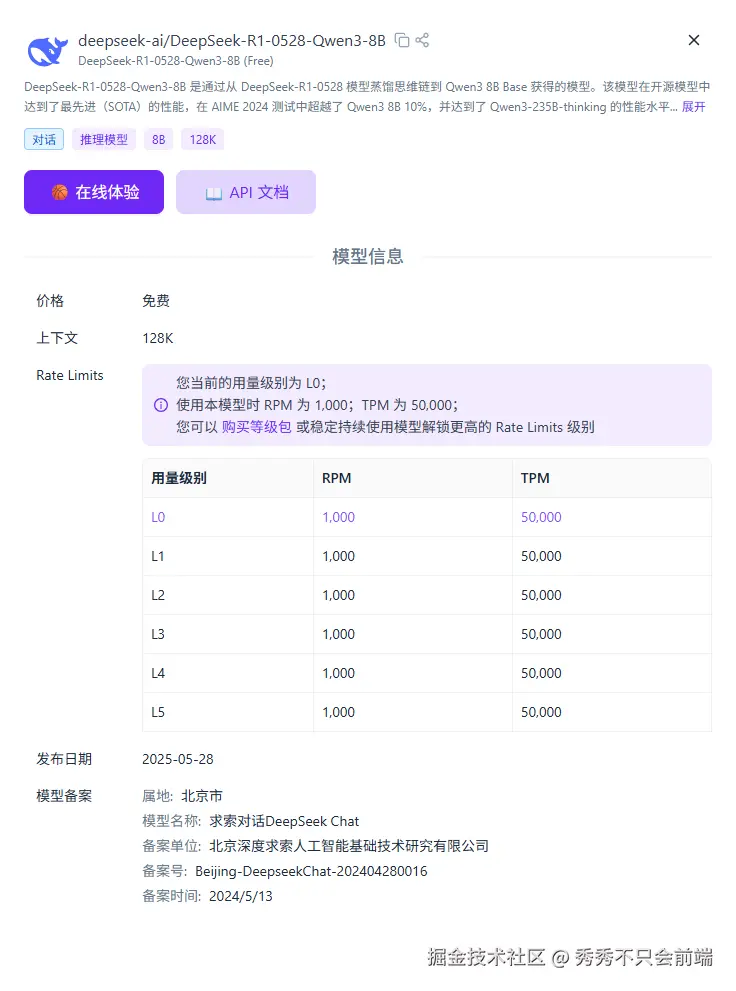
Task: Click the release date 2025-05-28
Action: pyautogui.click(x=178, y=759)
